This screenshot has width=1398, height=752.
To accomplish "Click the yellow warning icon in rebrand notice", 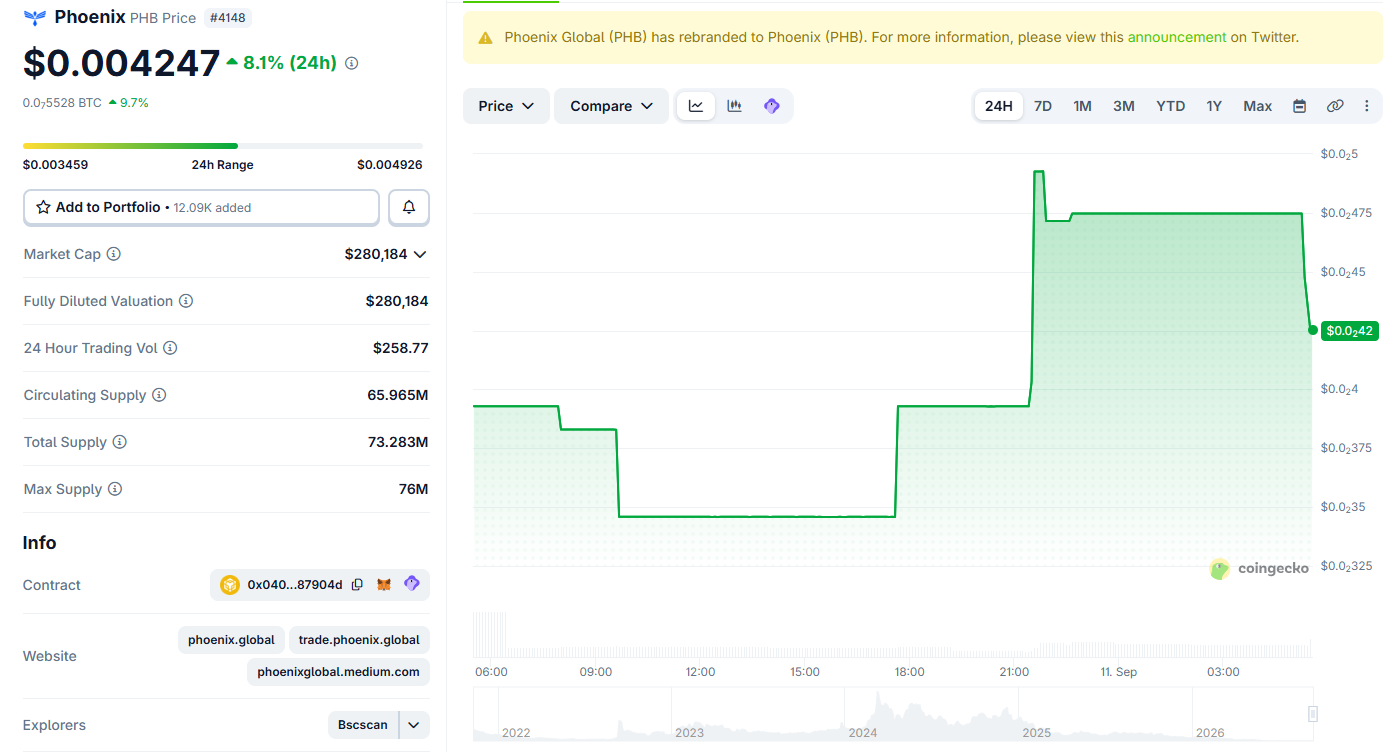I will [485, 38].
